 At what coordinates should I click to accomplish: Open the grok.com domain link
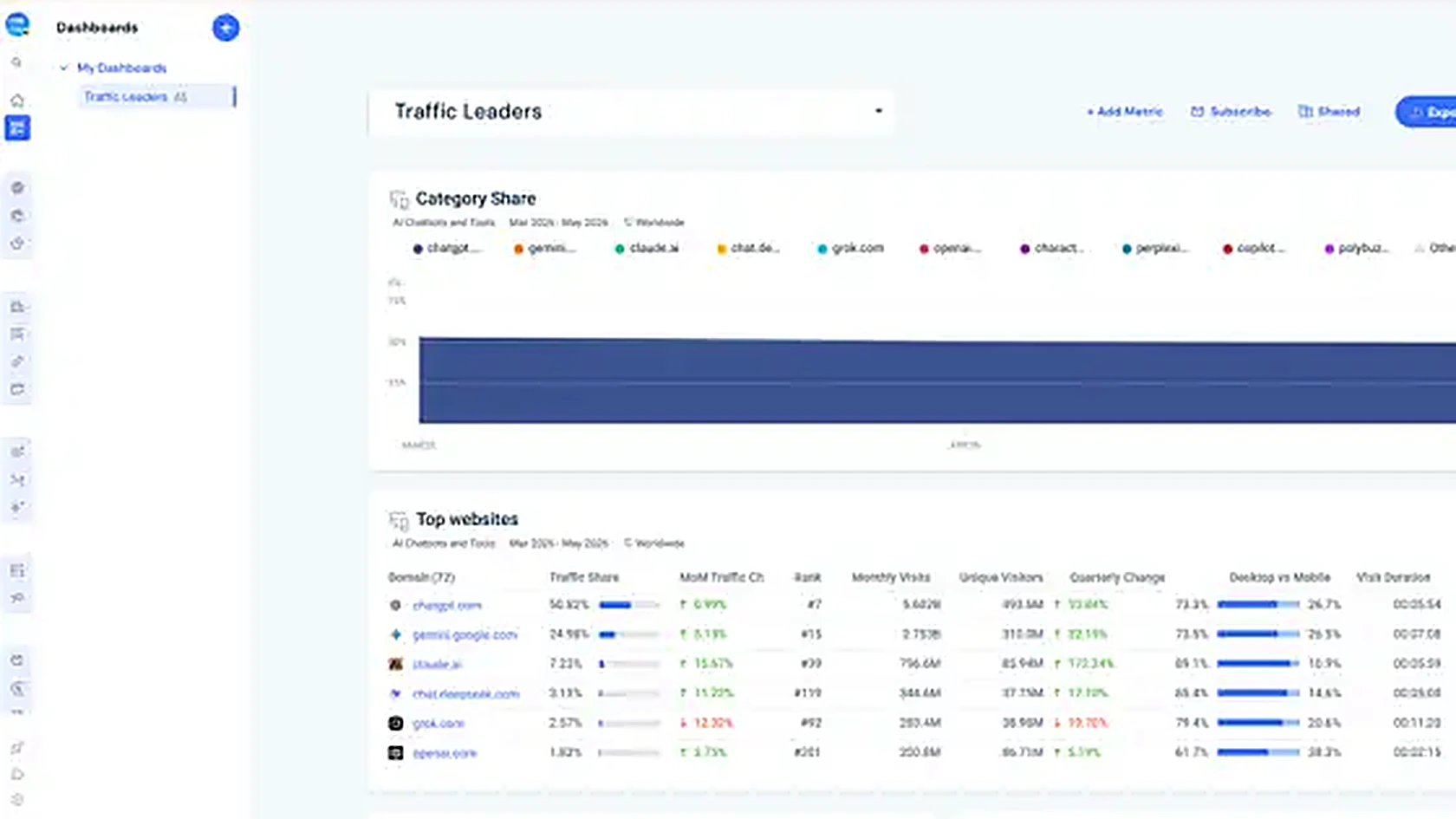point(439,723)
